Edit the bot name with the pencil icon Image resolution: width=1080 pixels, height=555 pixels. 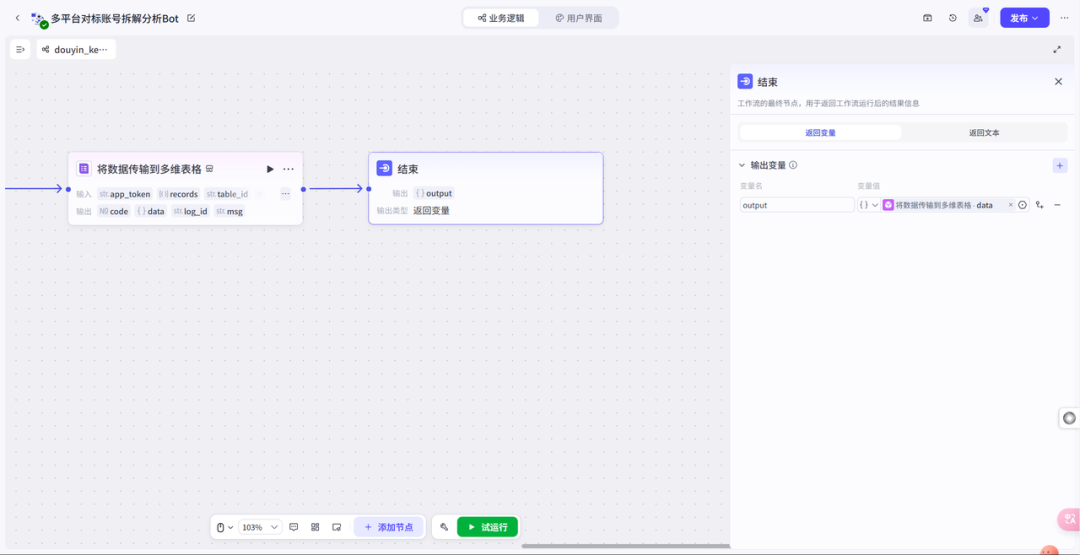[191, 18]
